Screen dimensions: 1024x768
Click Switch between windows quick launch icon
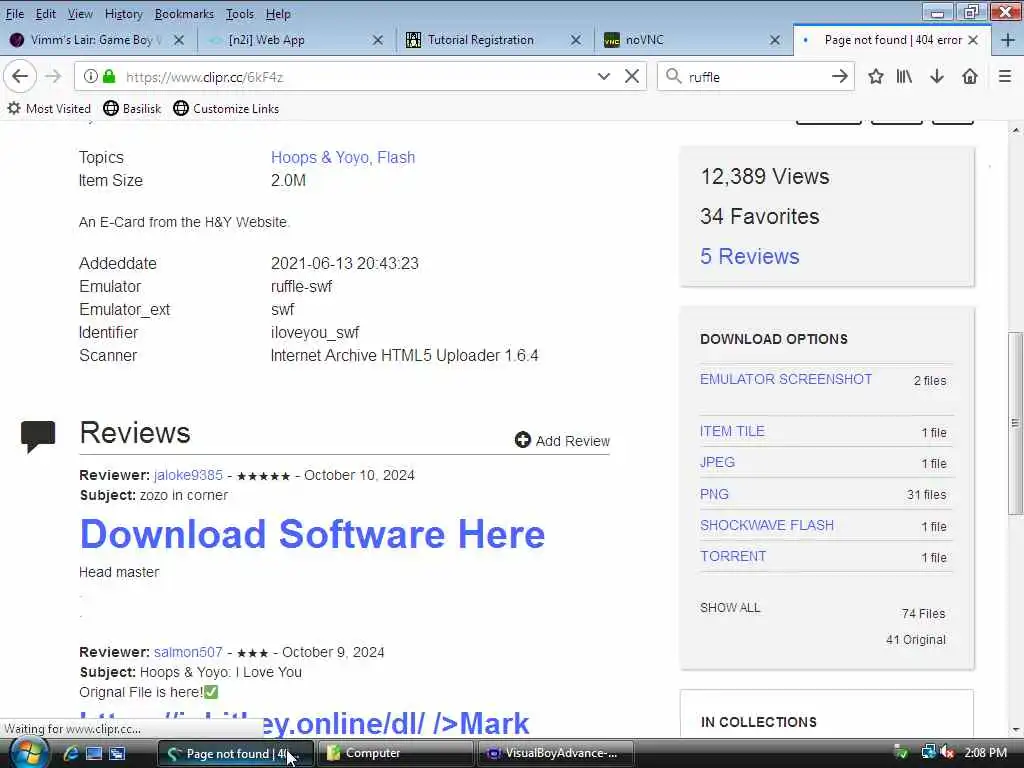(118, 753)
